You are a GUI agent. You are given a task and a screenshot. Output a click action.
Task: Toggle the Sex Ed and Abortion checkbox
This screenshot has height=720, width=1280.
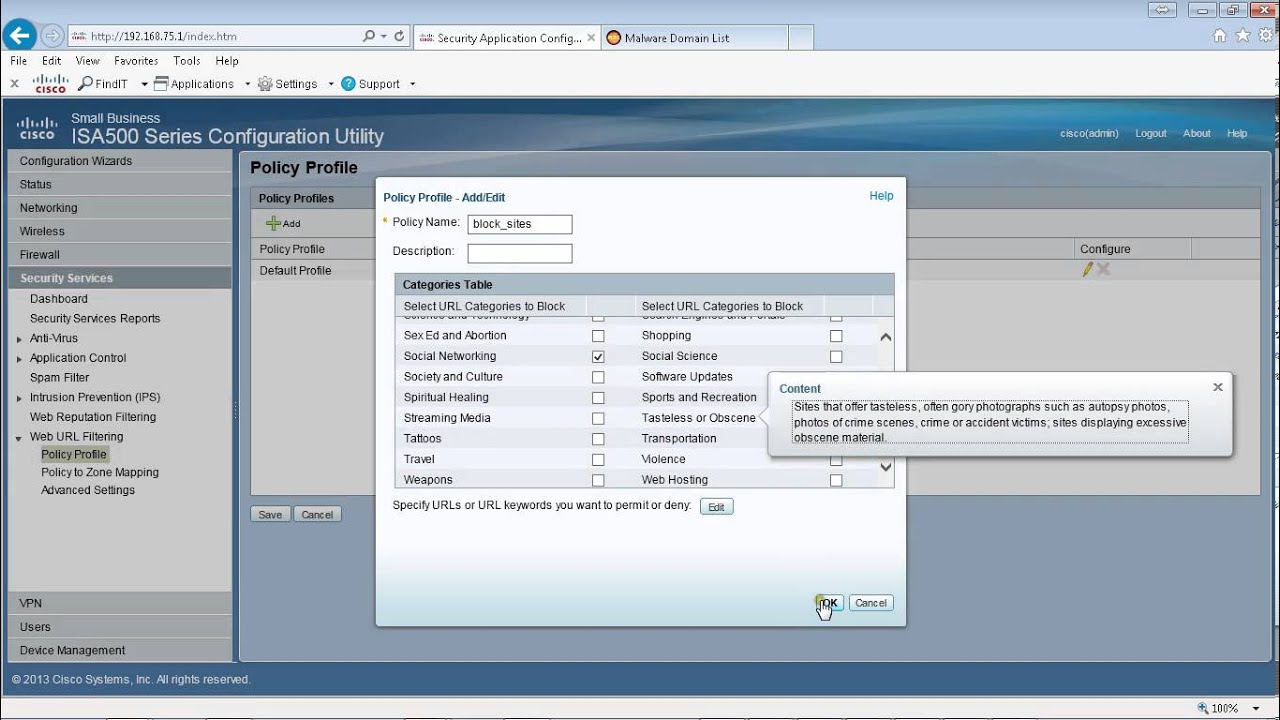pyautogui.click(x=598, y=336)
